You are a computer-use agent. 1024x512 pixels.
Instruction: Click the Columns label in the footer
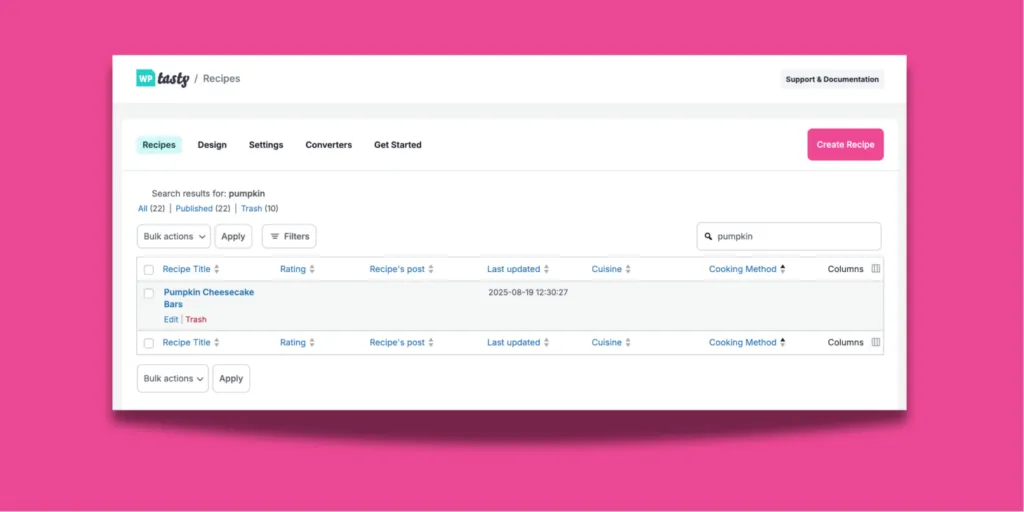pyautogui.click(x=846, y=343)
